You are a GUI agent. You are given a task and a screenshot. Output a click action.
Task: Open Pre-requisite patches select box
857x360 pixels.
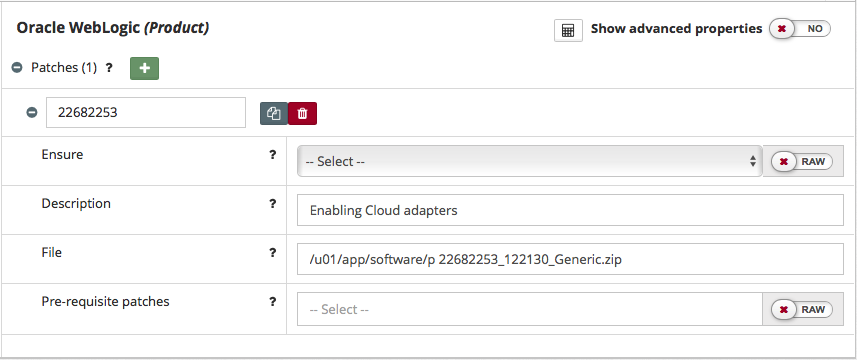coord(530,309)
